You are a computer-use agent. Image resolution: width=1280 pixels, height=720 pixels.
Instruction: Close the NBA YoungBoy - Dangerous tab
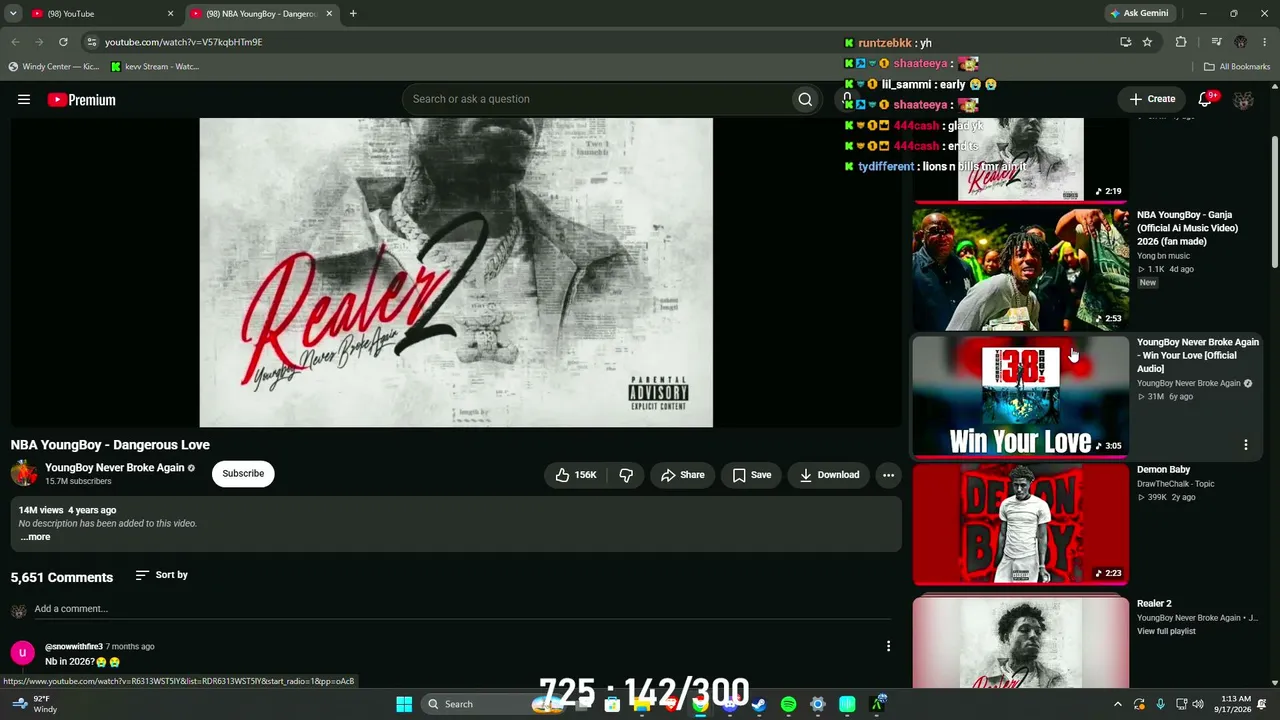[x=328, y=14]
